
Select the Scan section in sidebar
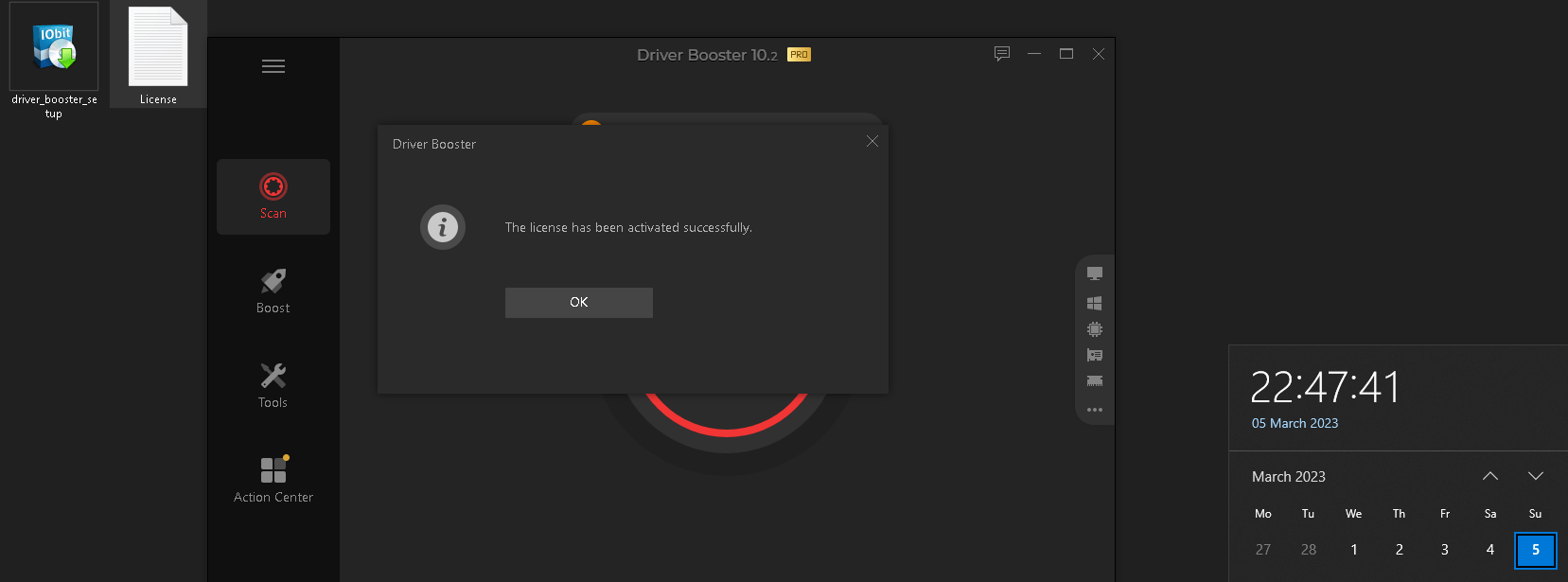point(273,197)
